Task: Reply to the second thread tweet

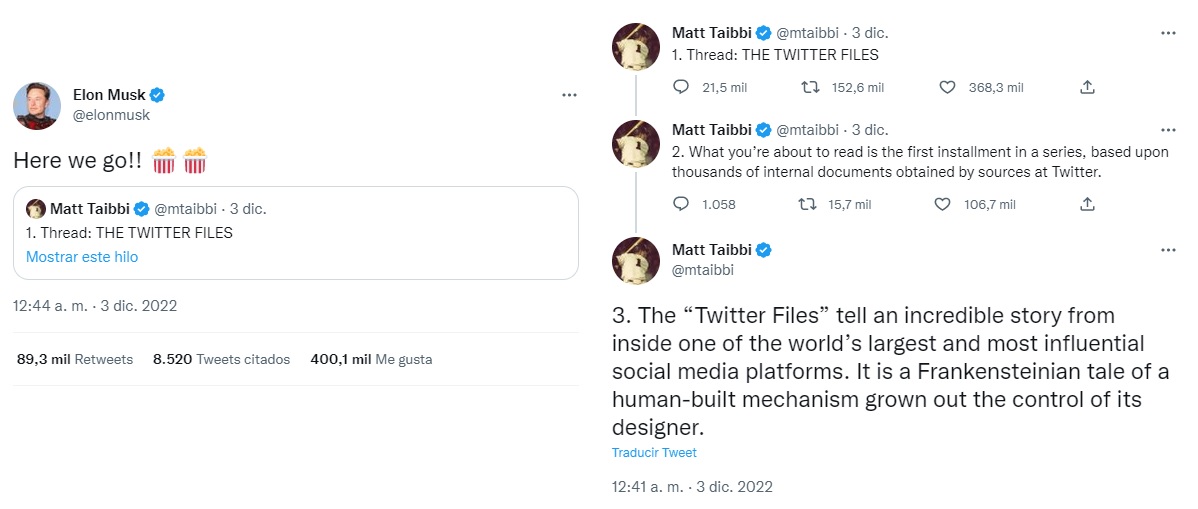Action: [682, 204]
